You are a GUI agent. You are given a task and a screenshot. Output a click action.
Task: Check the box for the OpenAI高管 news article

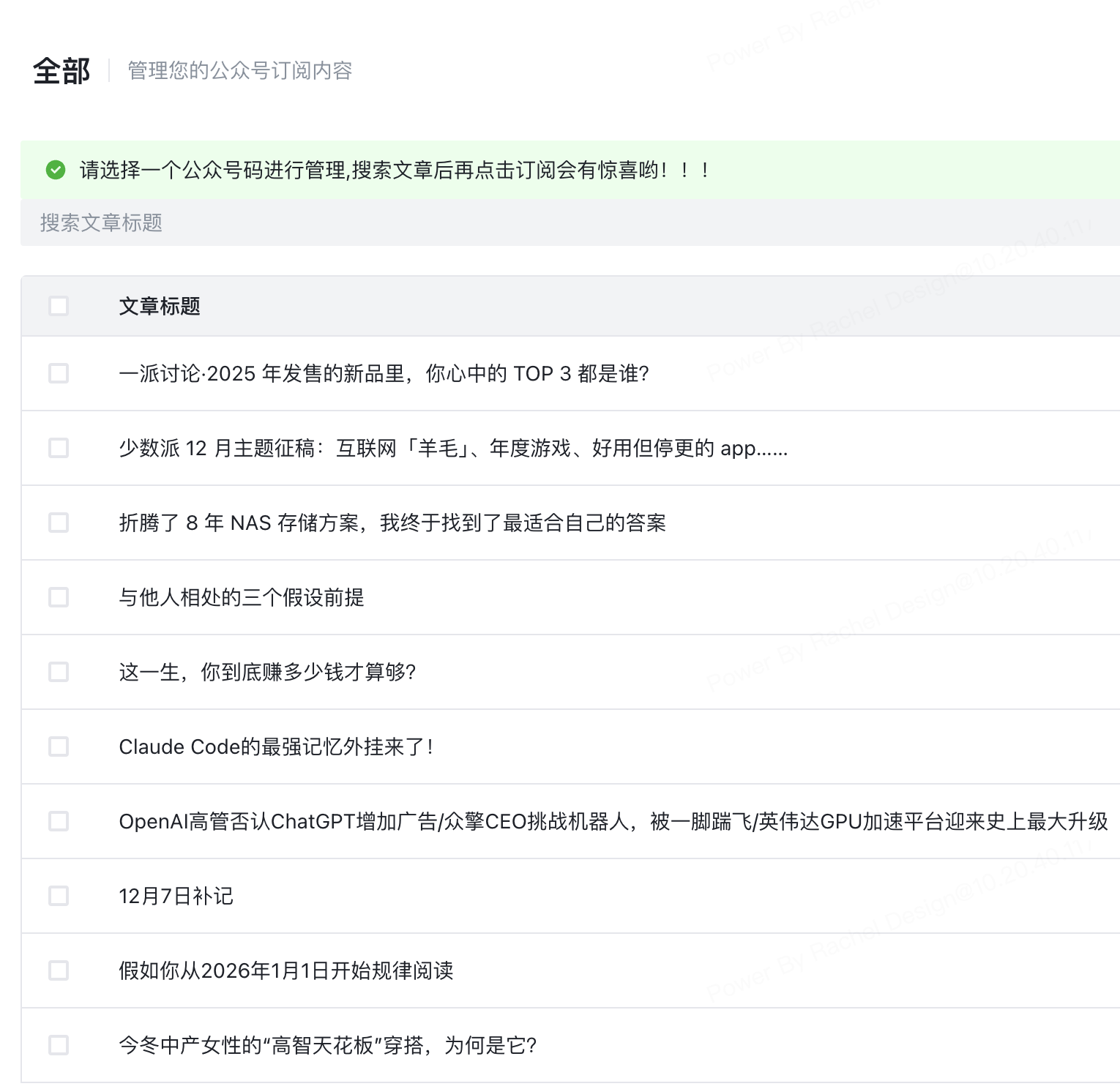[59, 822]
